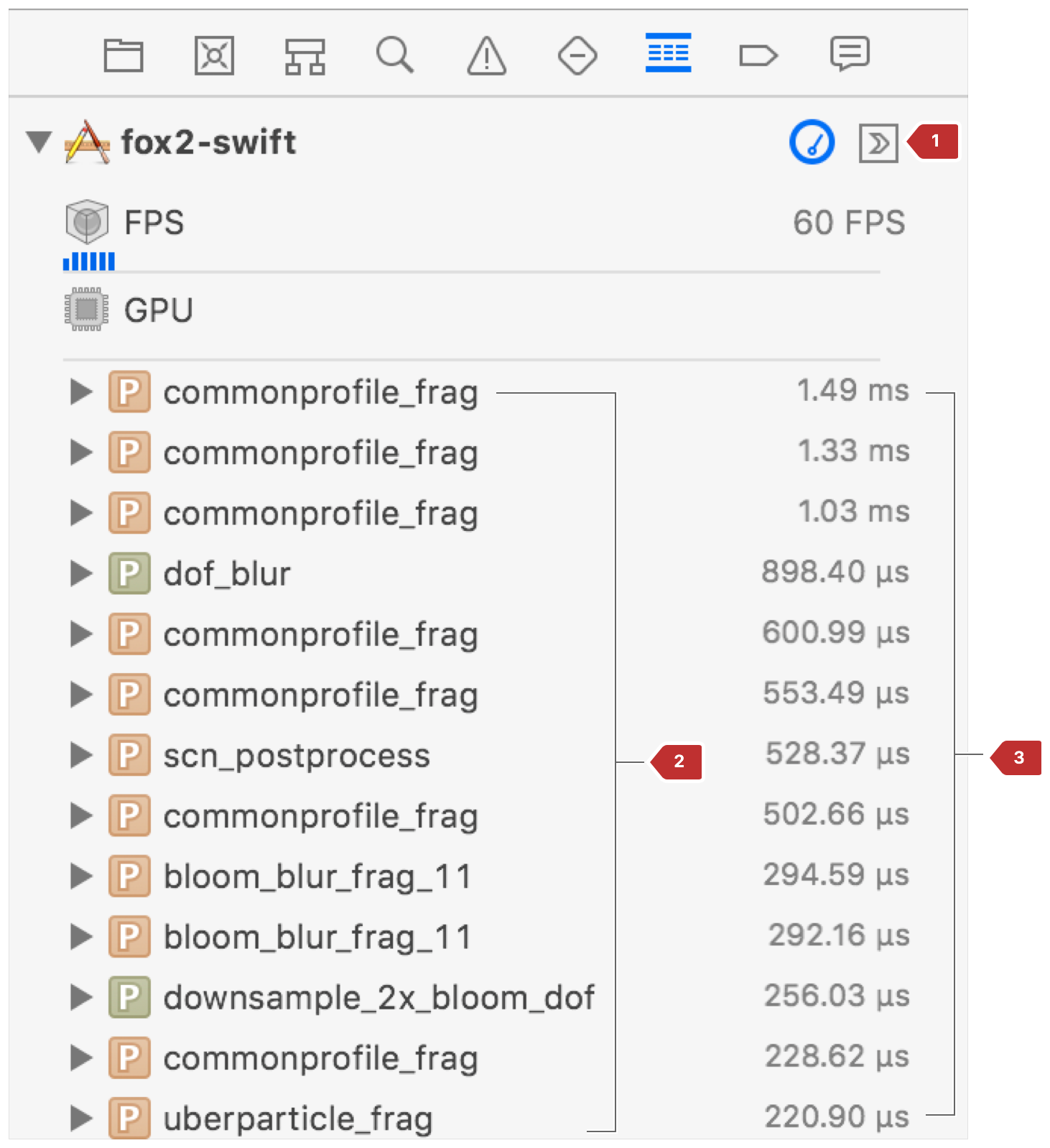Expand the uberparticle_frag row
Viewport: 1050px width, 1148px height.
[81, 1118]
